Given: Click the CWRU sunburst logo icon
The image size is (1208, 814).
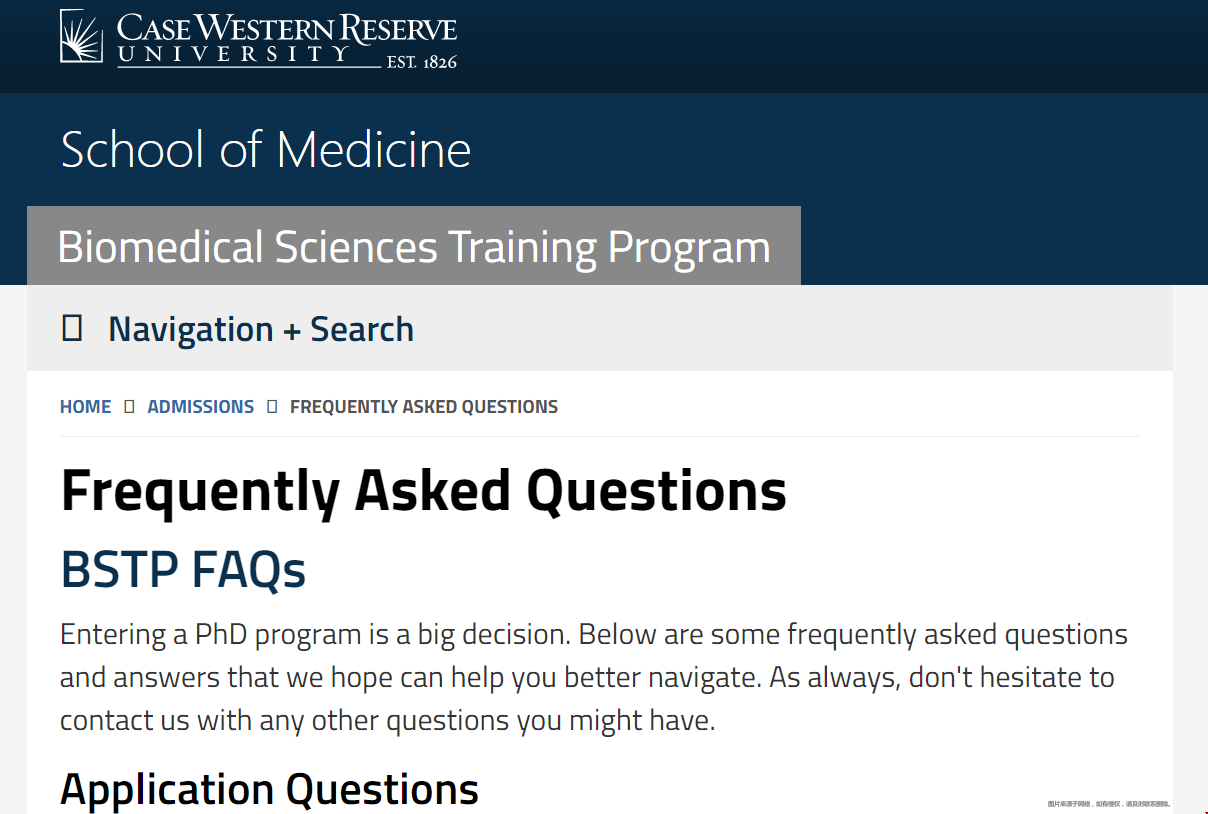Looking at the screenshot, I should [x=81, y=36].
